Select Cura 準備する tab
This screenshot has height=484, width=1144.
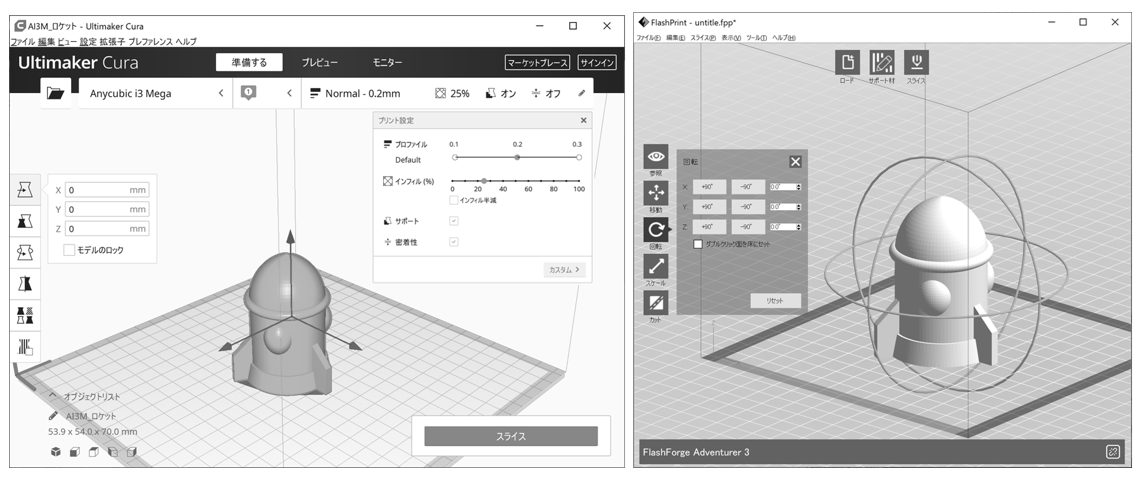pos(250,63)
